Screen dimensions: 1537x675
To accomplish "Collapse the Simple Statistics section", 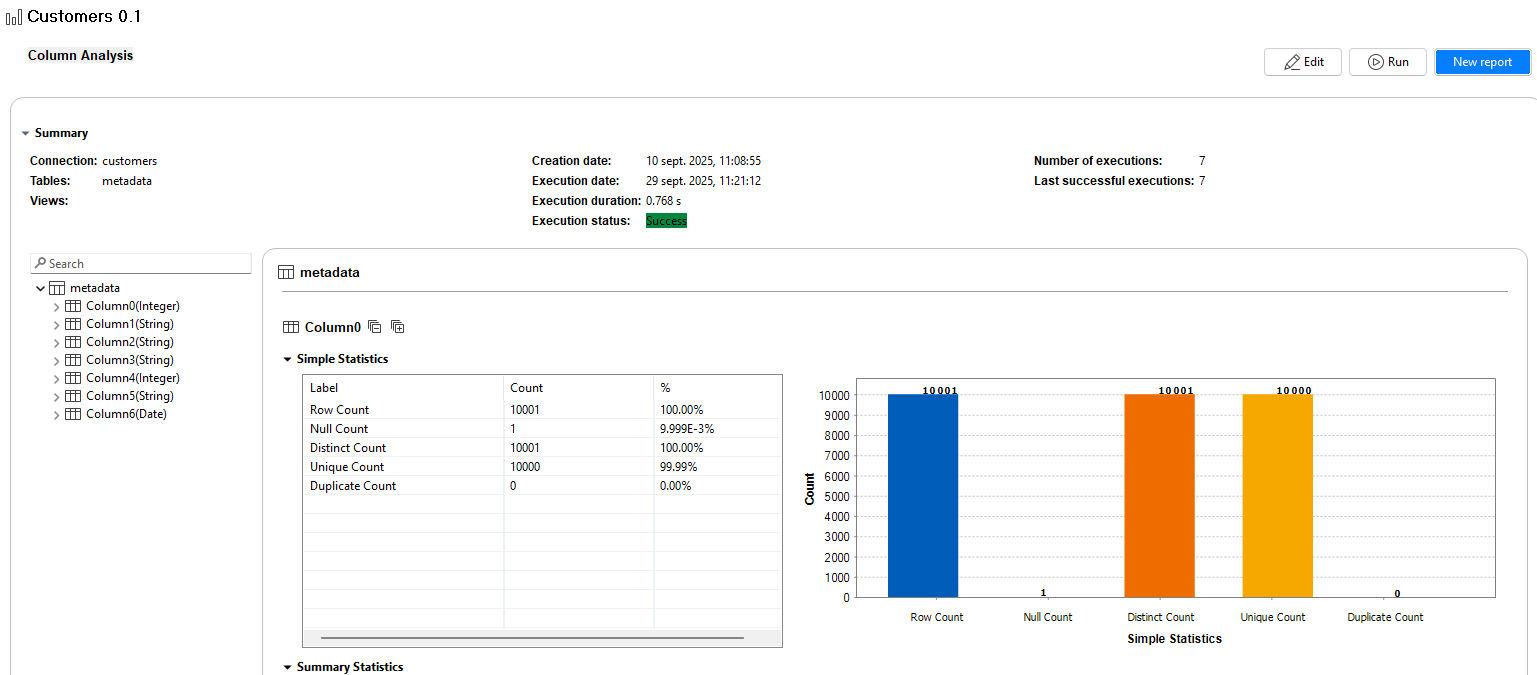I will pyautogui.click(x=287, y=359).
